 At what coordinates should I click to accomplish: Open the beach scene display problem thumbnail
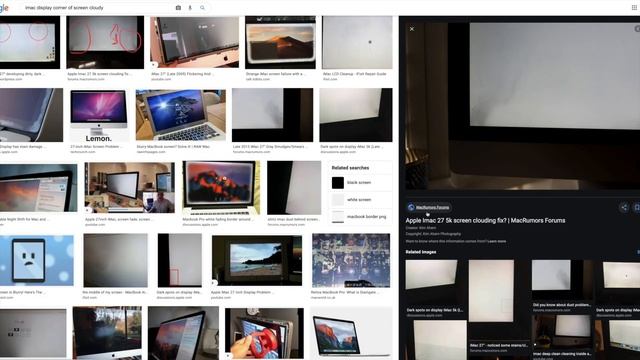click(257, 260)
